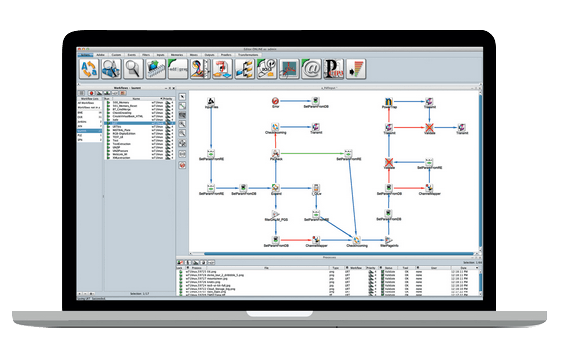This screenshot has width=561, height=363.
Task: Open the @ email action icon
Action: tap(311, 69)
